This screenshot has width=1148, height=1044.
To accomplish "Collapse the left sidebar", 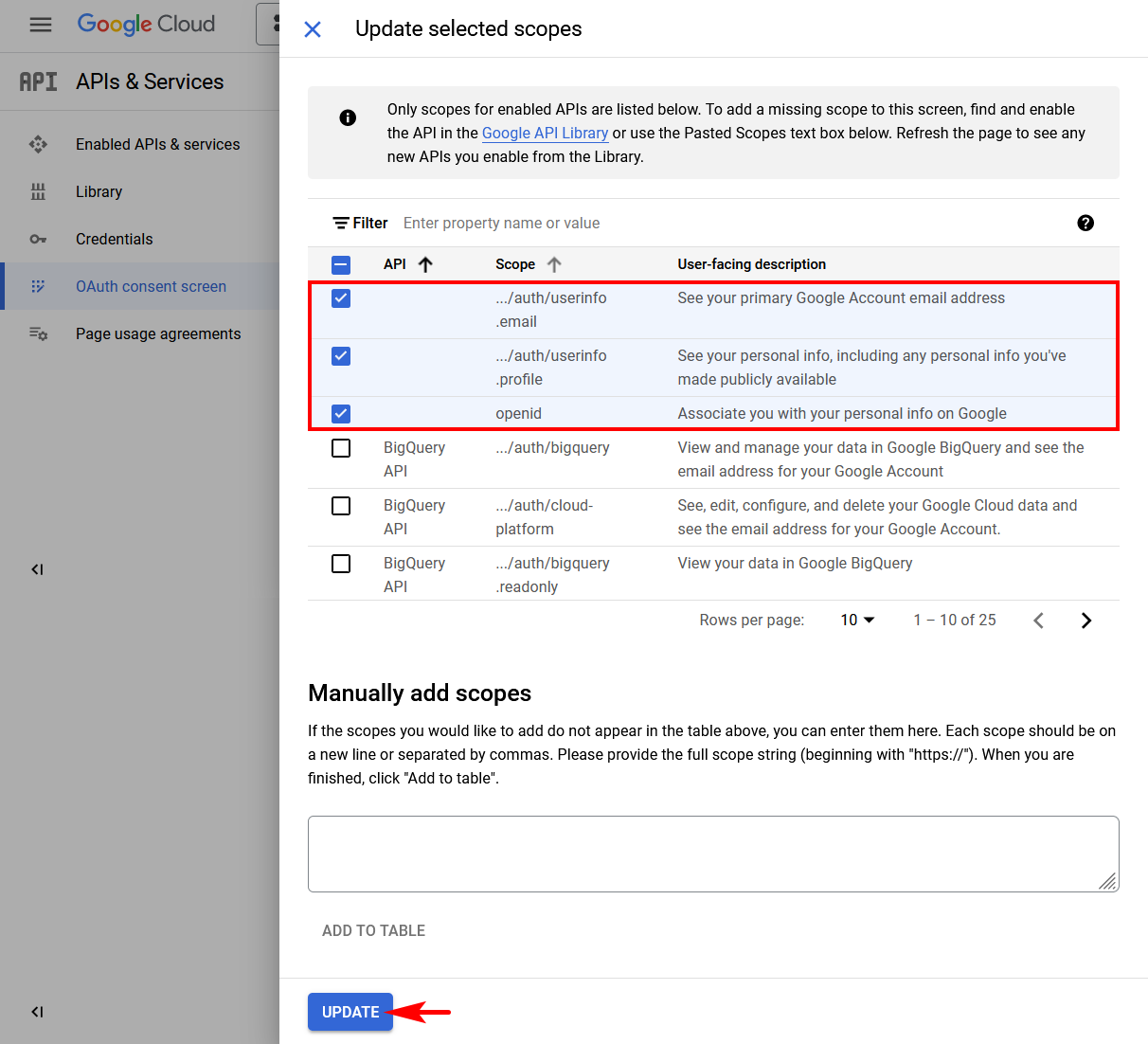I will coord(37,568).
